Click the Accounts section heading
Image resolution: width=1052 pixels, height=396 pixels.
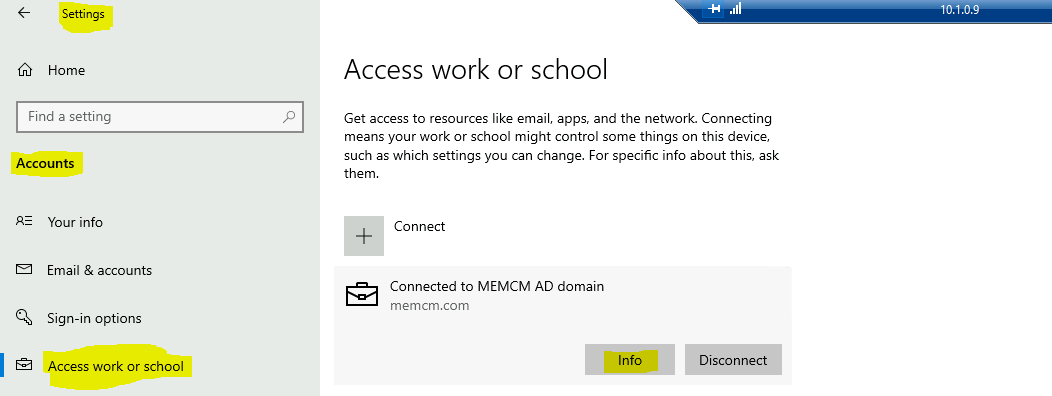click(x=45, y=163)
